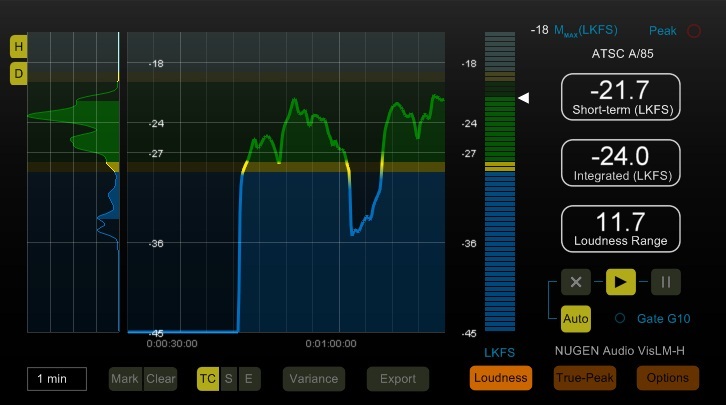Open the Options tab
The height and width of the screenshot is (405, 726).
click(x=668, y=378)
